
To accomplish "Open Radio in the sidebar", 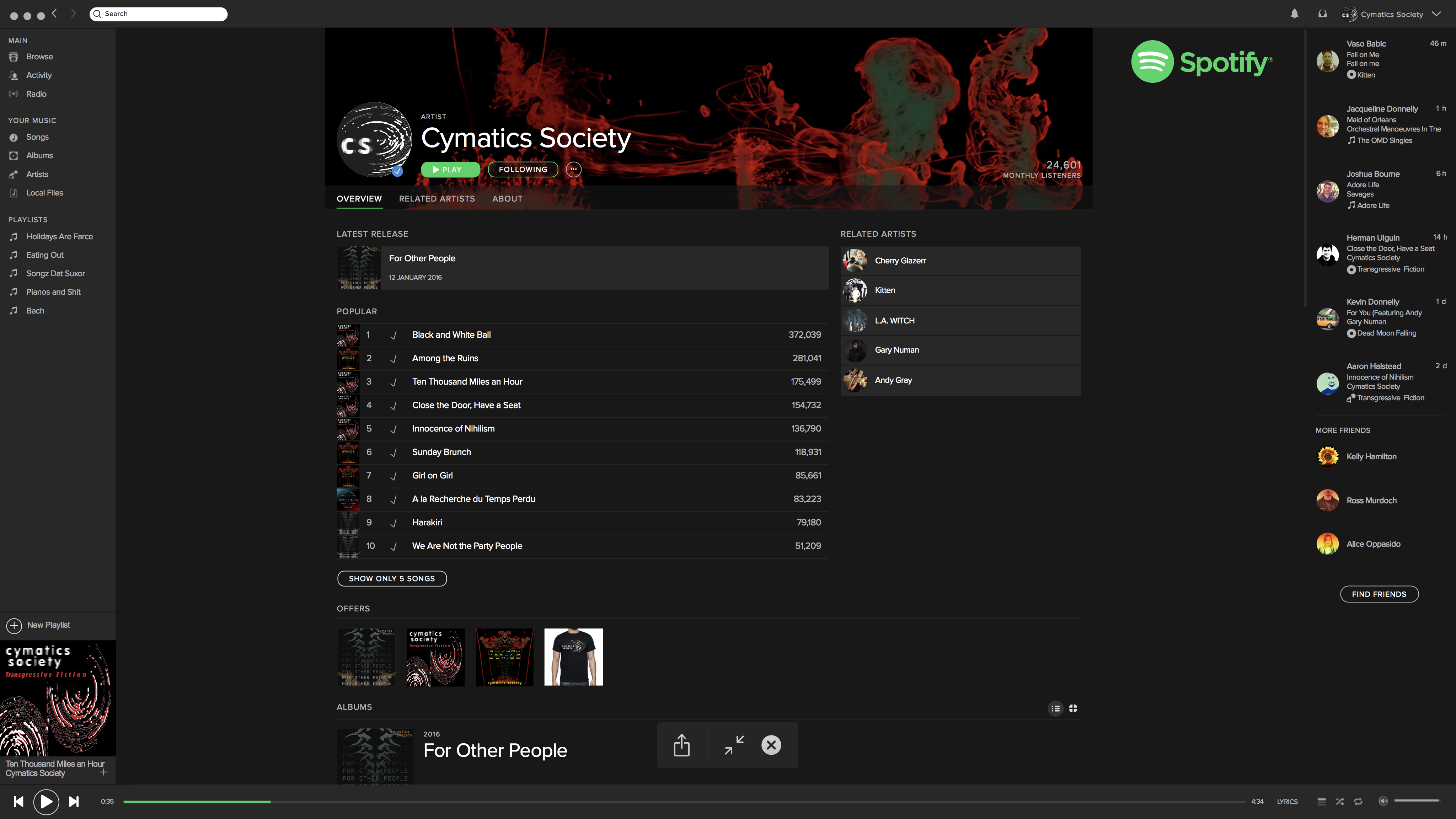I will click(x=36, y=94).
